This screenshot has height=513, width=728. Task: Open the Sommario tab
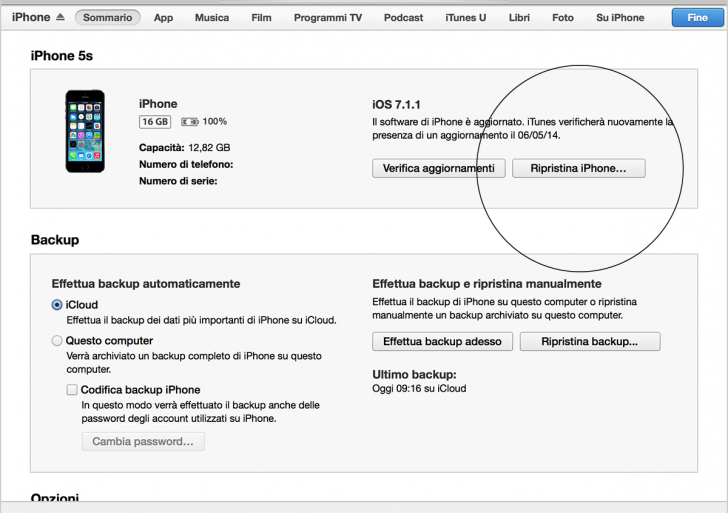[x=107, y=18]
